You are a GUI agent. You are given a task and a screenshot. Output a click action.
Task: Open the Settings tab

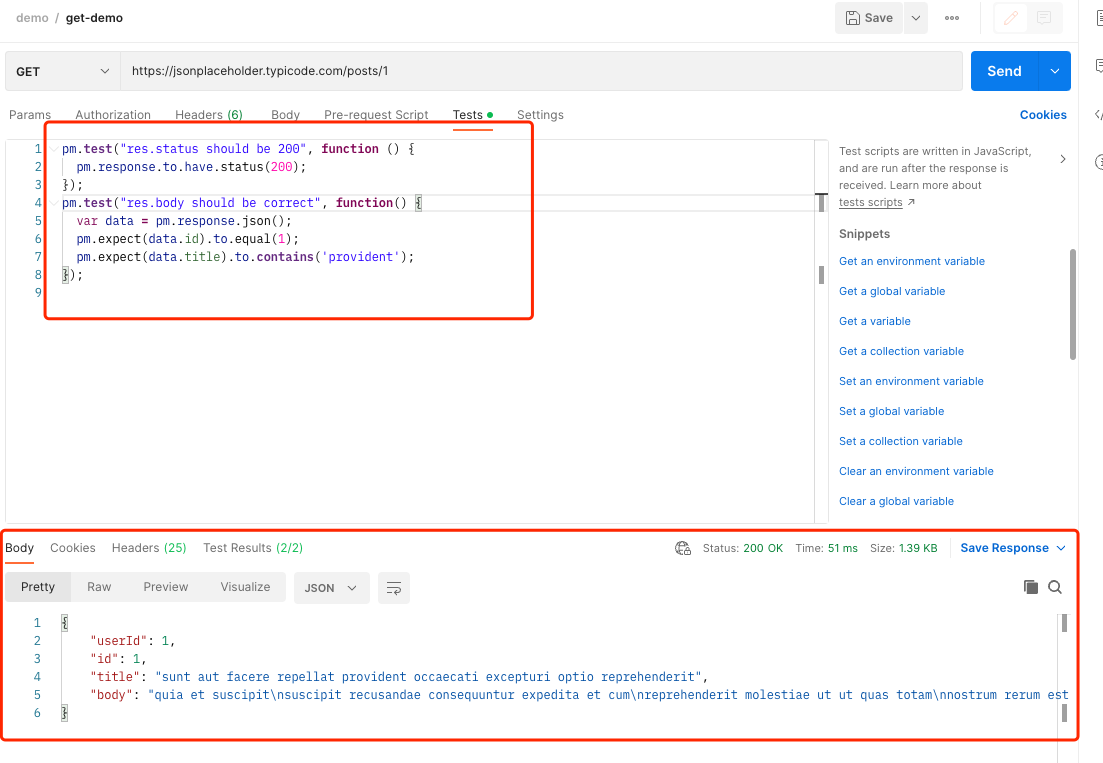point(540,115)
